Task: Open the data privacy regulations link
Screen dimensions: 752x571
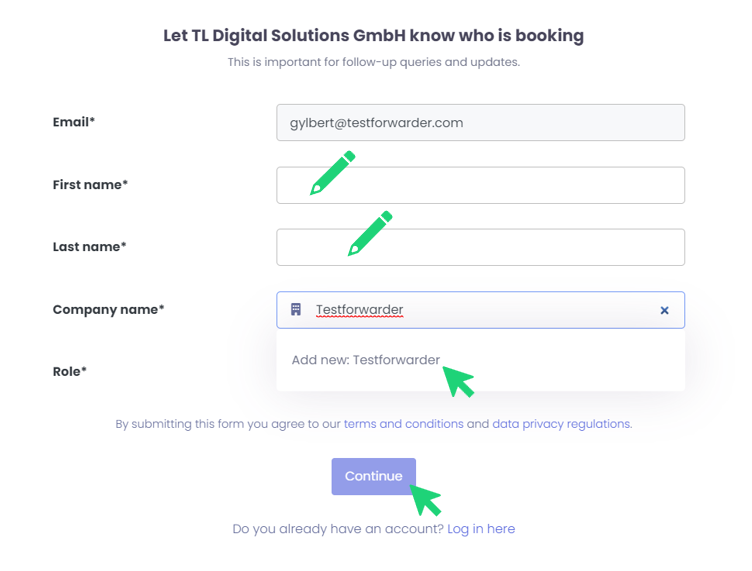Action: coord(561,424)
